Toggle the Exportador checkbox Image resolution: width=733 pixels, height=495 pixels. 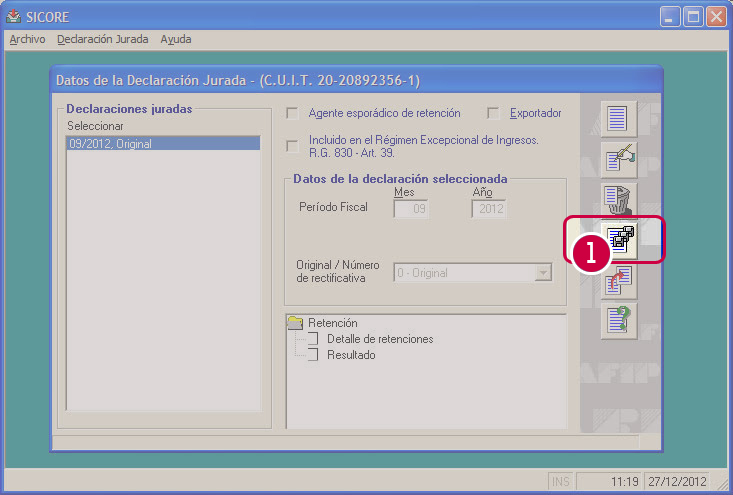coord(493,114)
